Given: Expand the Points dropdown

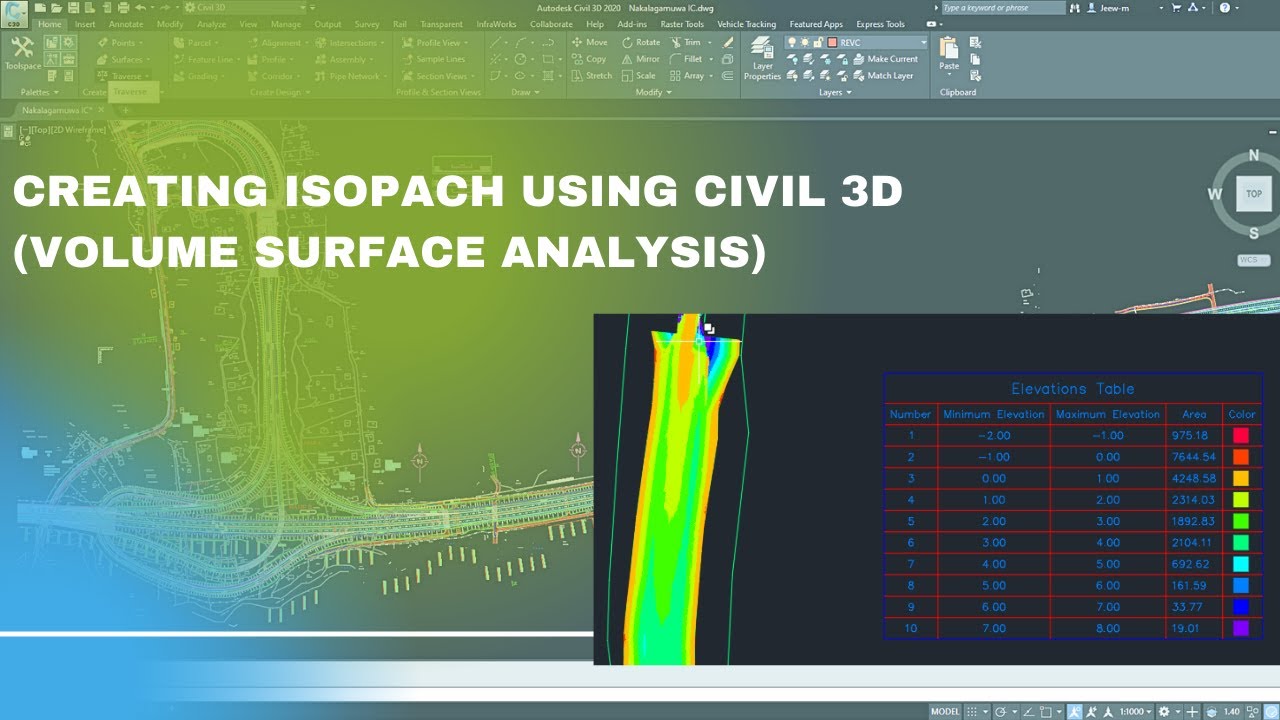Looking at the screenshot, I should [141, 43].
